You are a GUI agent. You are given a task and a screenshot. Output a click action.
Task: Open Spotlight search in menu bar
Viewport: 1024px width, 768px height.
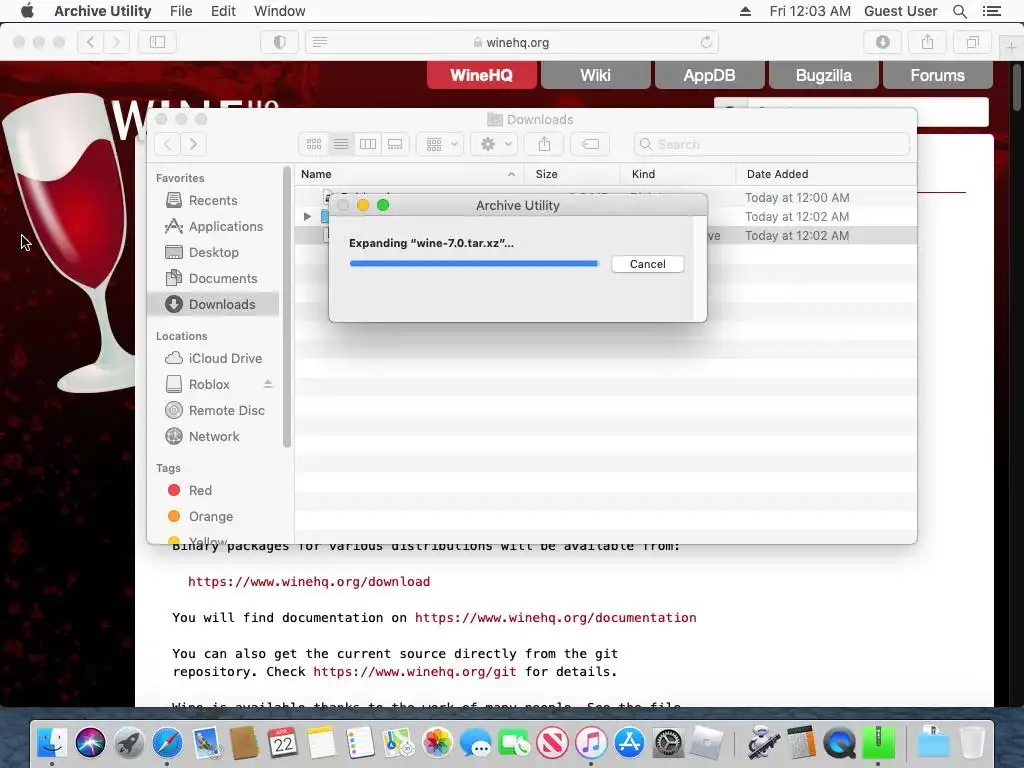click(959, 11)
